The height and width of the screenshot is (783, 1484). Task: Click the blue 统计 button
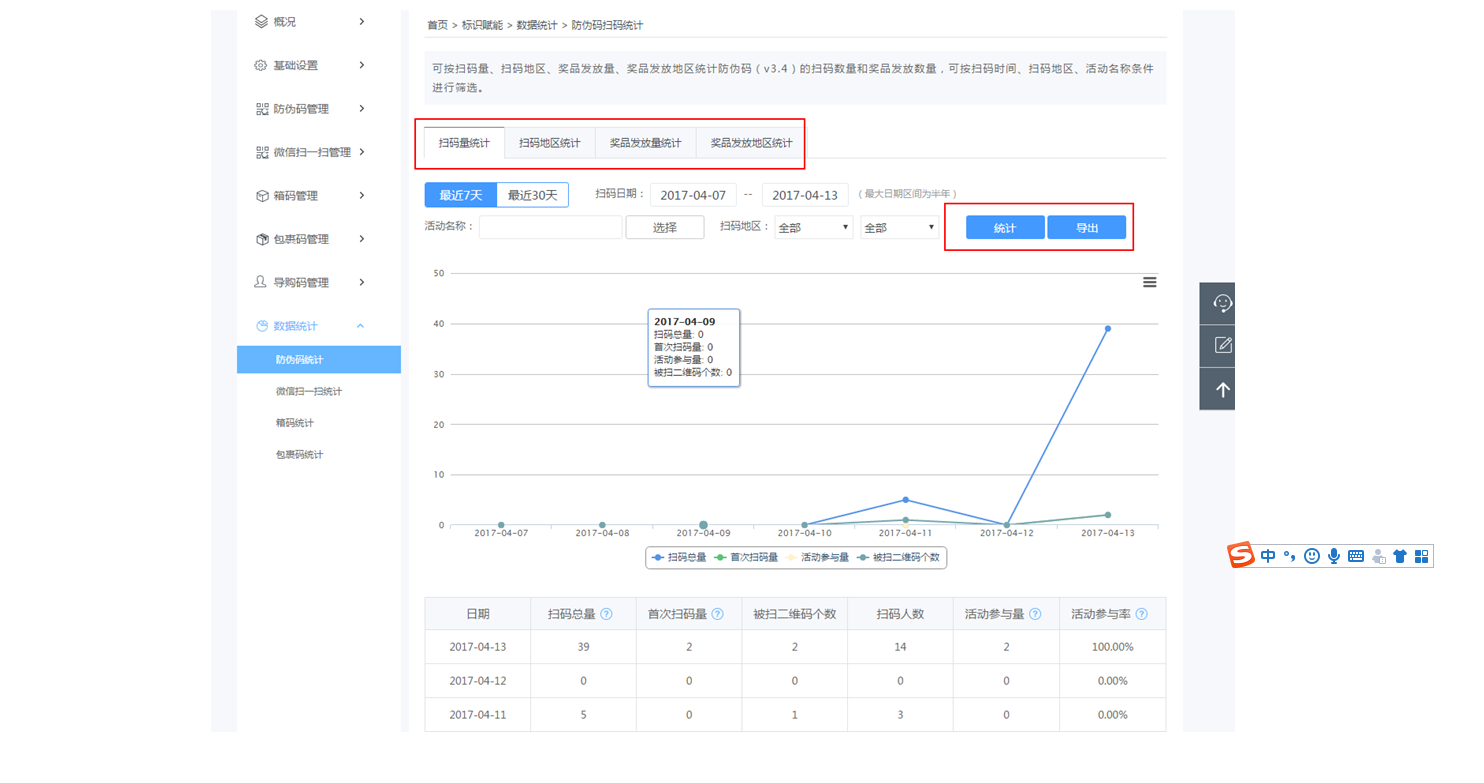coord(1004,228)
